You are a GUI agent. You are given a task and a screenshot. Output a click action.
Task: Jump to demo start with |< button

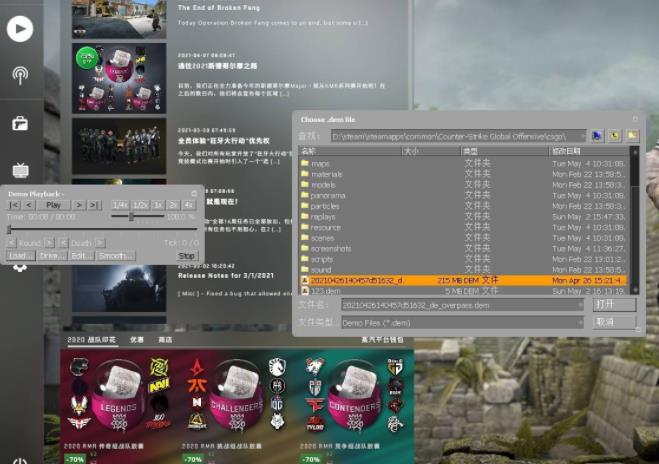pos(14,205)
